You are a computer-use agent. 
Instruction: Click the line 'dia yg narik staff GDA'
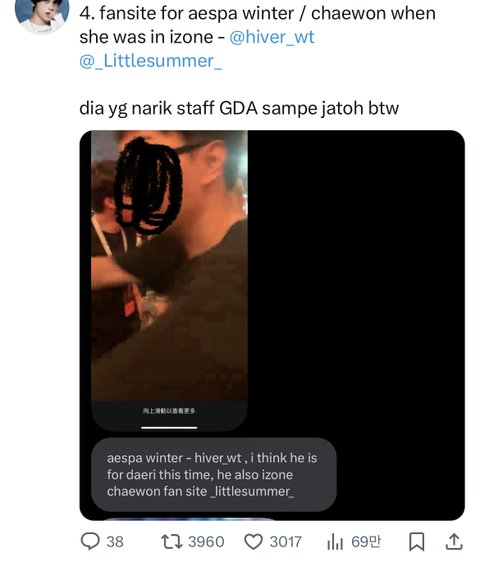(x=168, y=108)
